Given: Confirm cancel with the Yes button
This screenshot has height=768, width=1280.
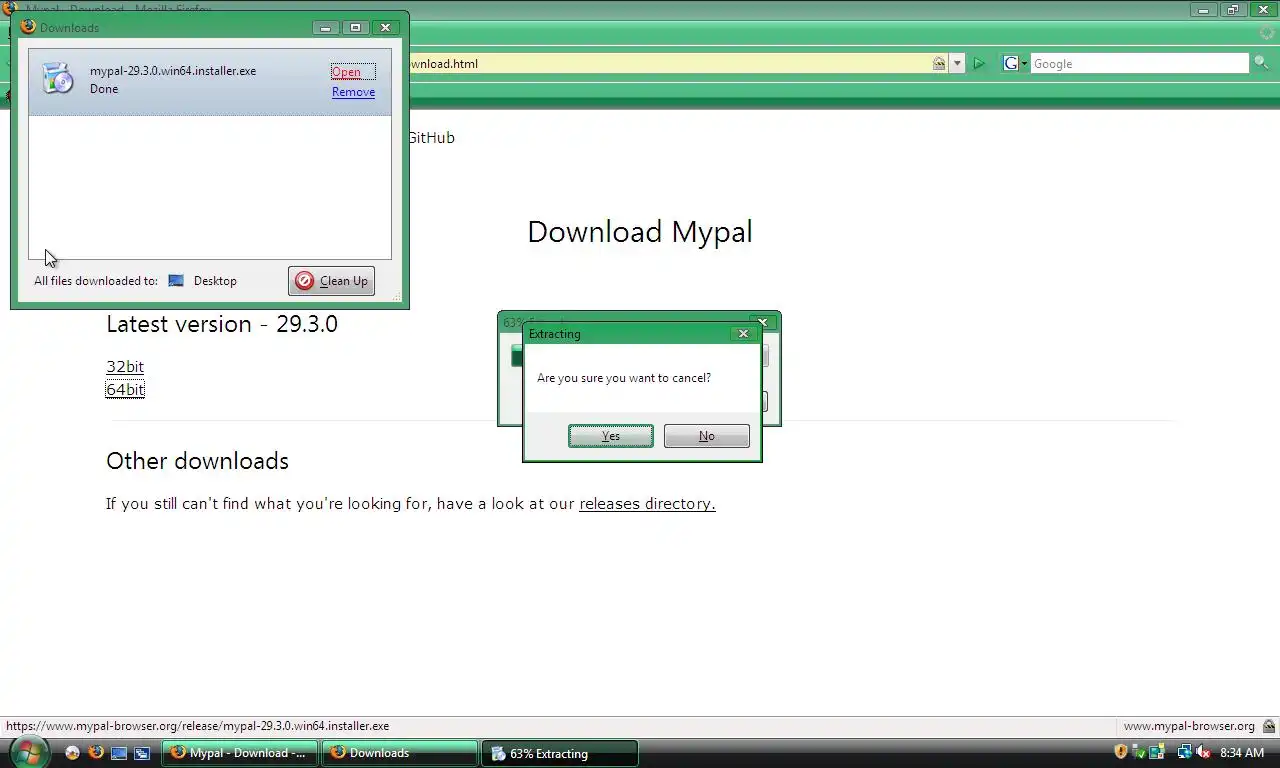Looking at the screenshot, I should click(x=611, y=436).
